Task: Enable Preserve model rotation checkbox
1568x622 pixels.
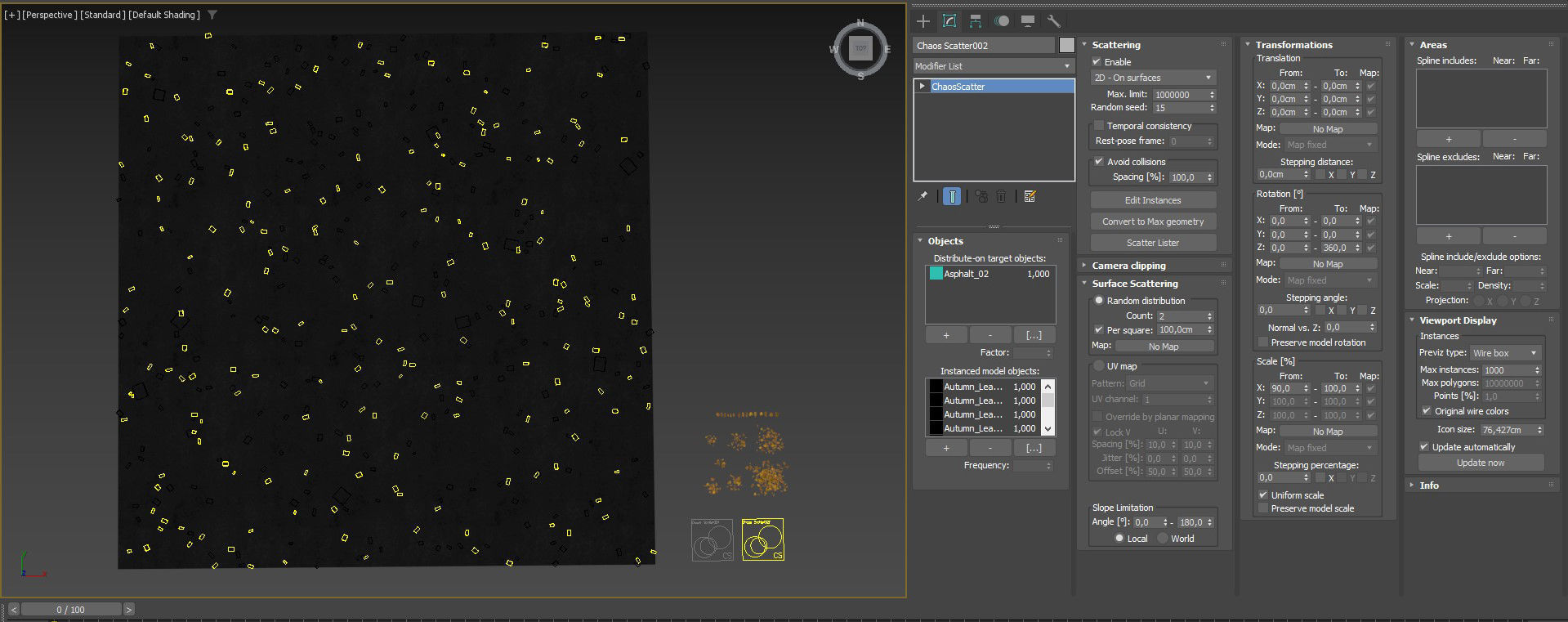Action: [1263, 342]
